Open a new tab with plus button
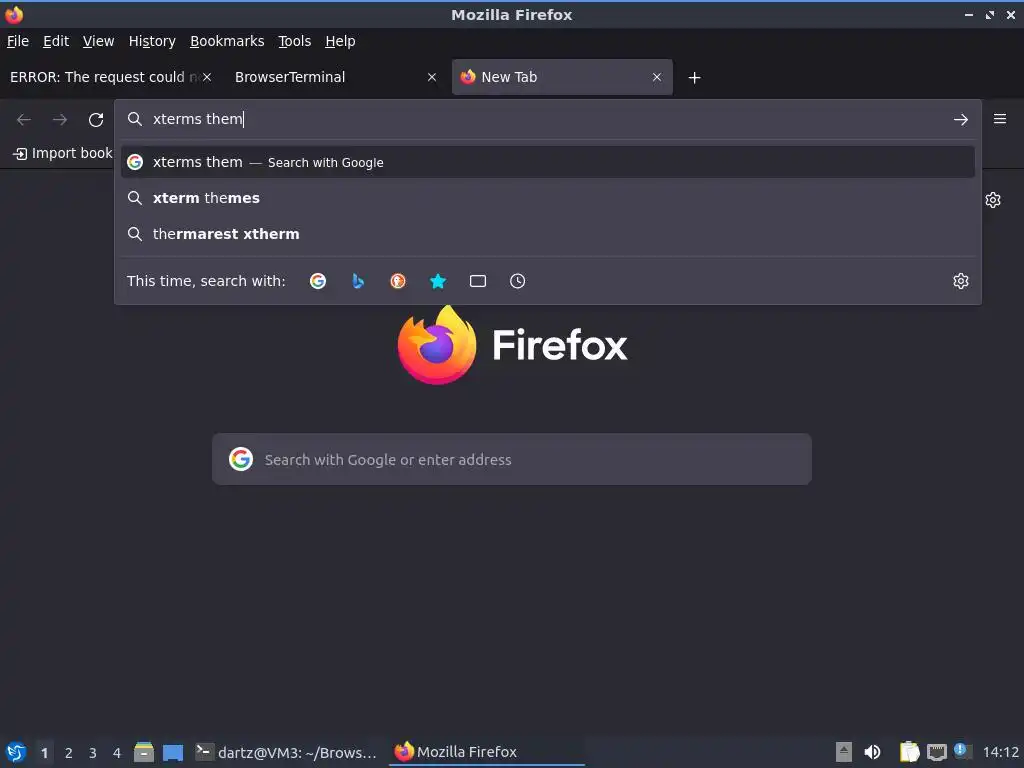Image resolution: width=1024 pixels, height=768 pixels. [694, 78]
